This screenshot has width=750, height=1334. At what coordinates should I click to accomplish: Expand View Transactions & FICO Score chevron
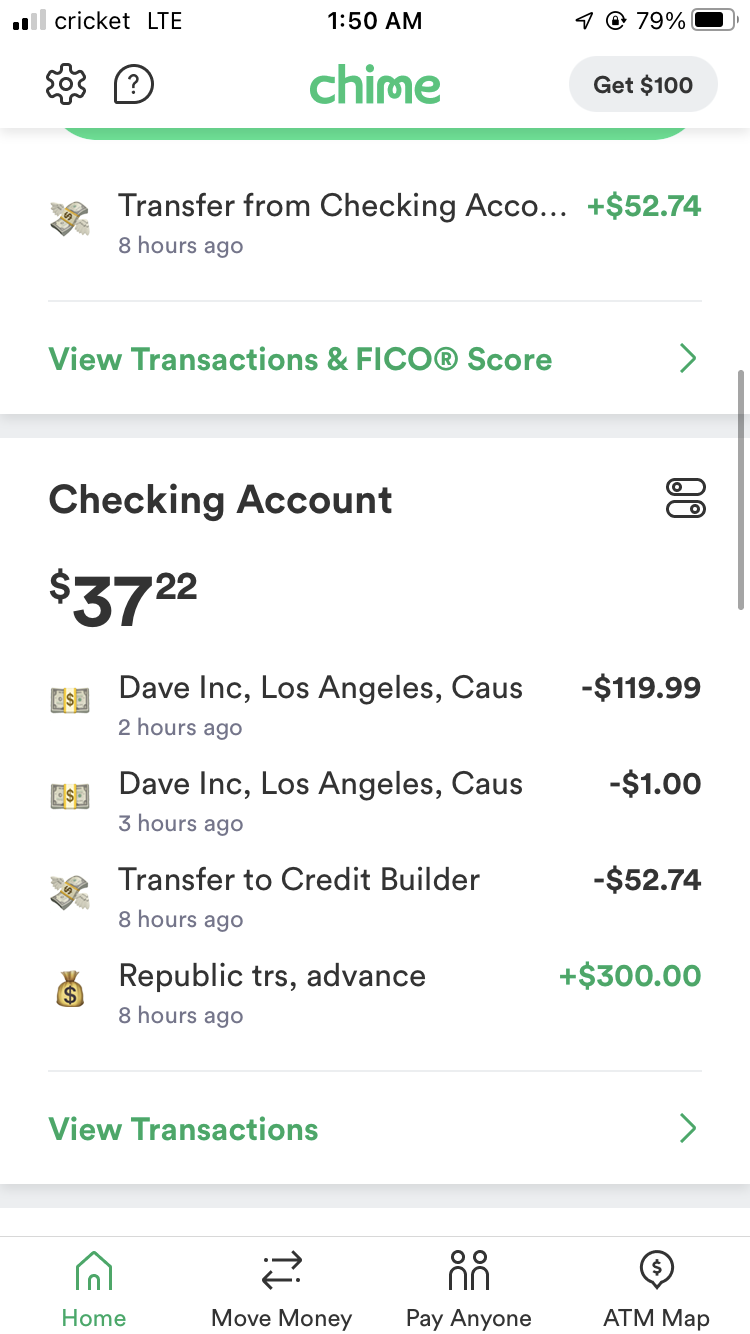coord(687,359)
